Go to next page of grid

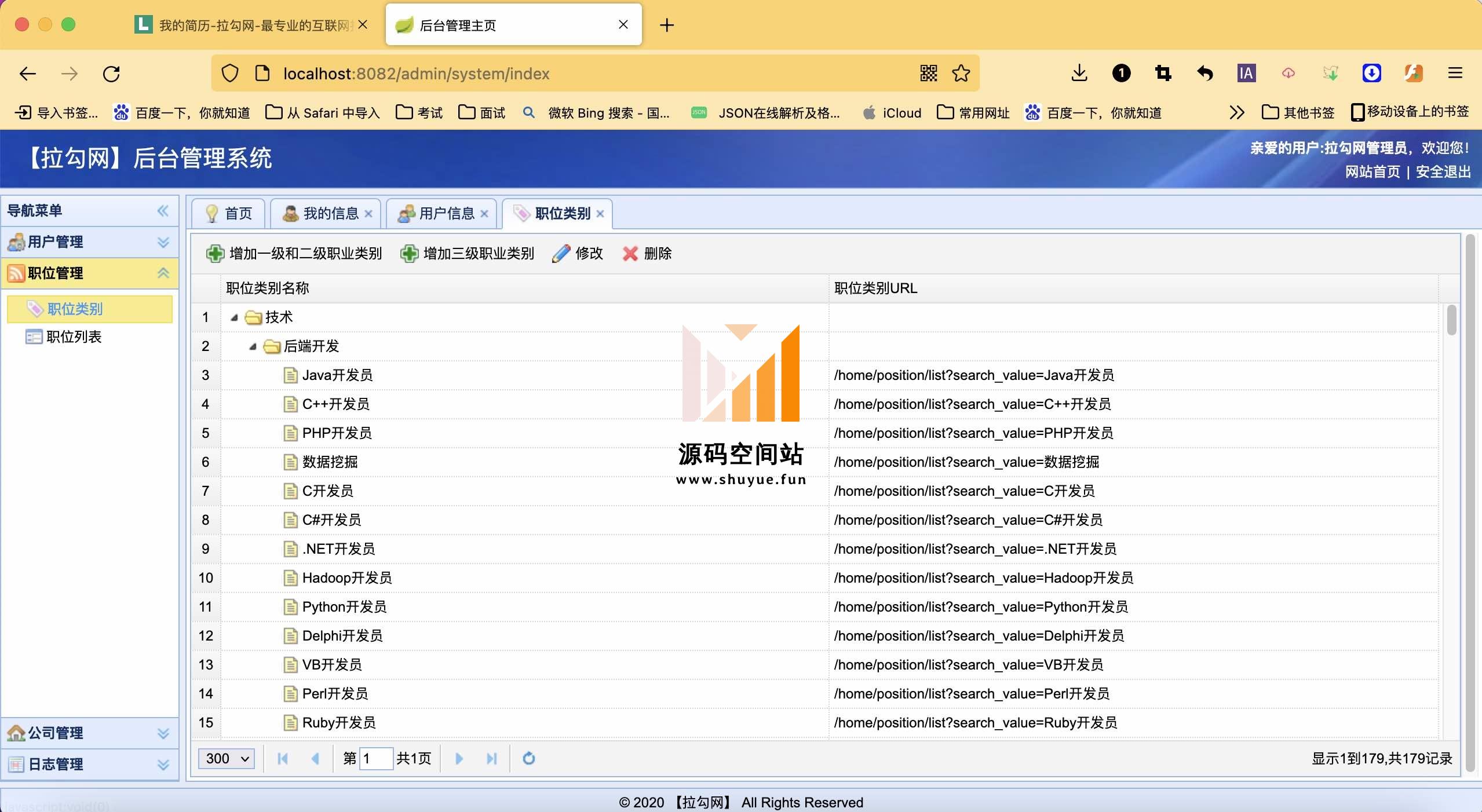coord(459,759)
